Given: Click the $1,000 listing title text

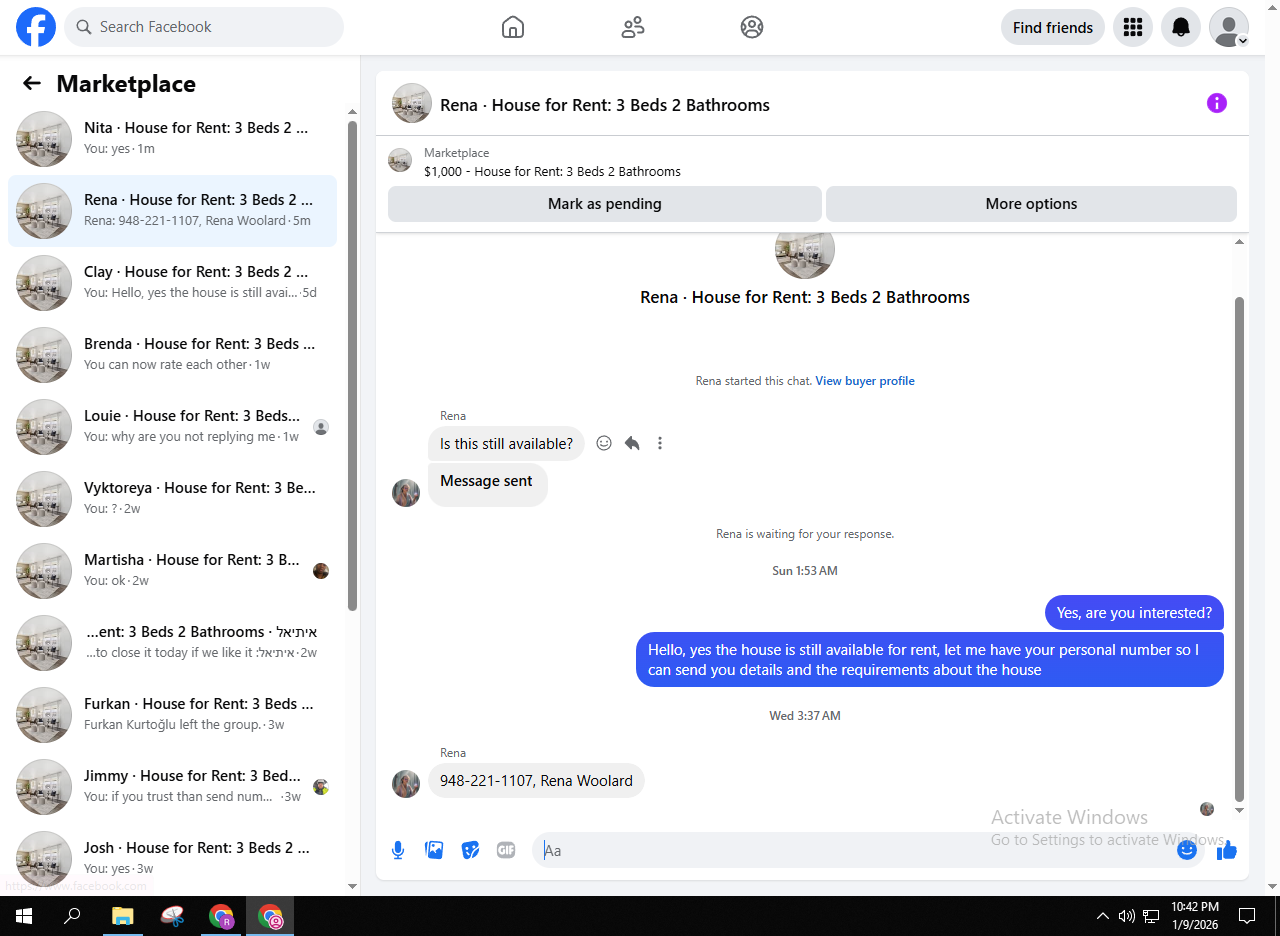Looking at the screenshot, I should coord(552,172).
